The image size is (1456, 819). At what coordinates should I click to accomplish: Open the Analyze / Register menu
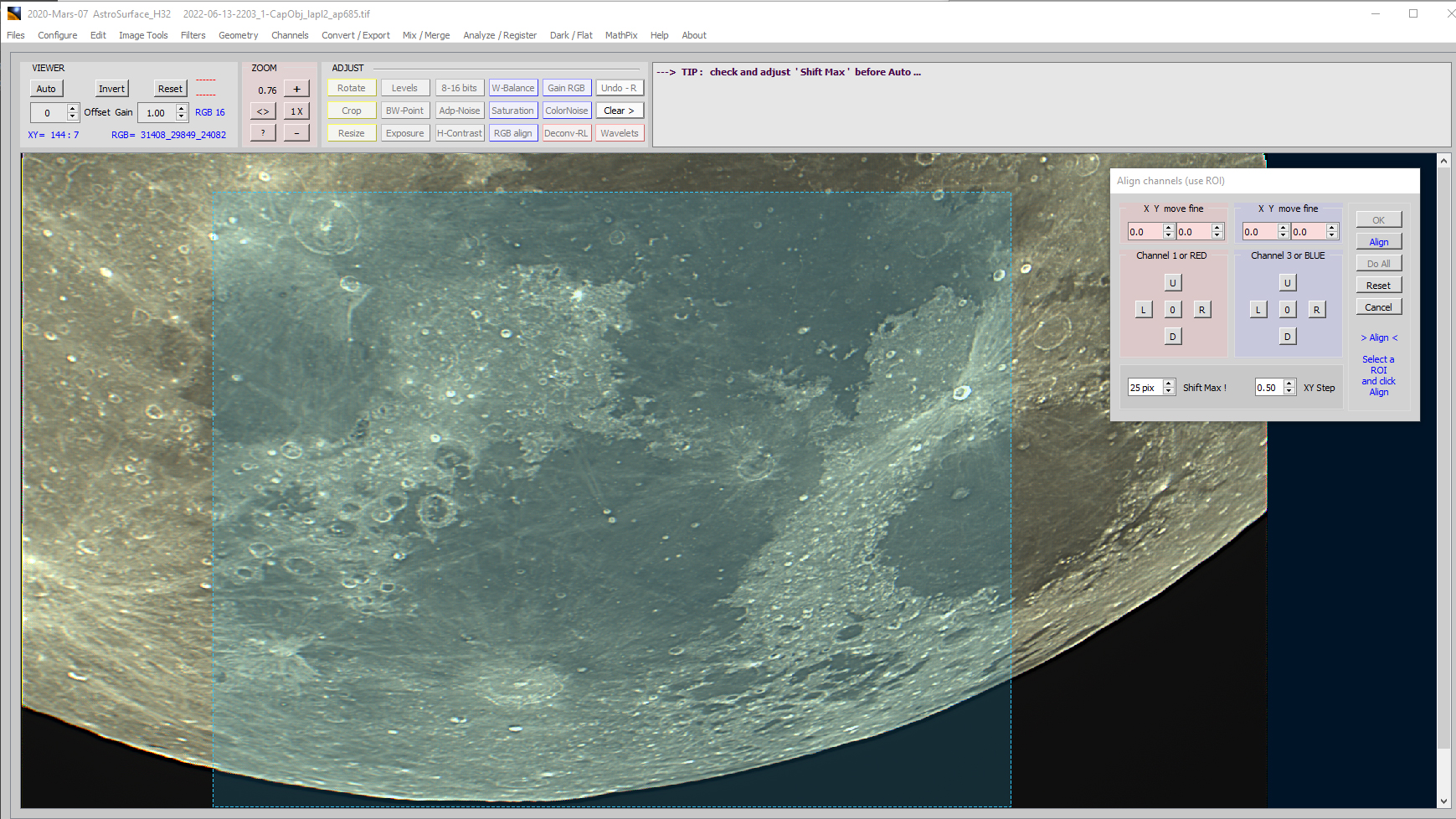500,35
